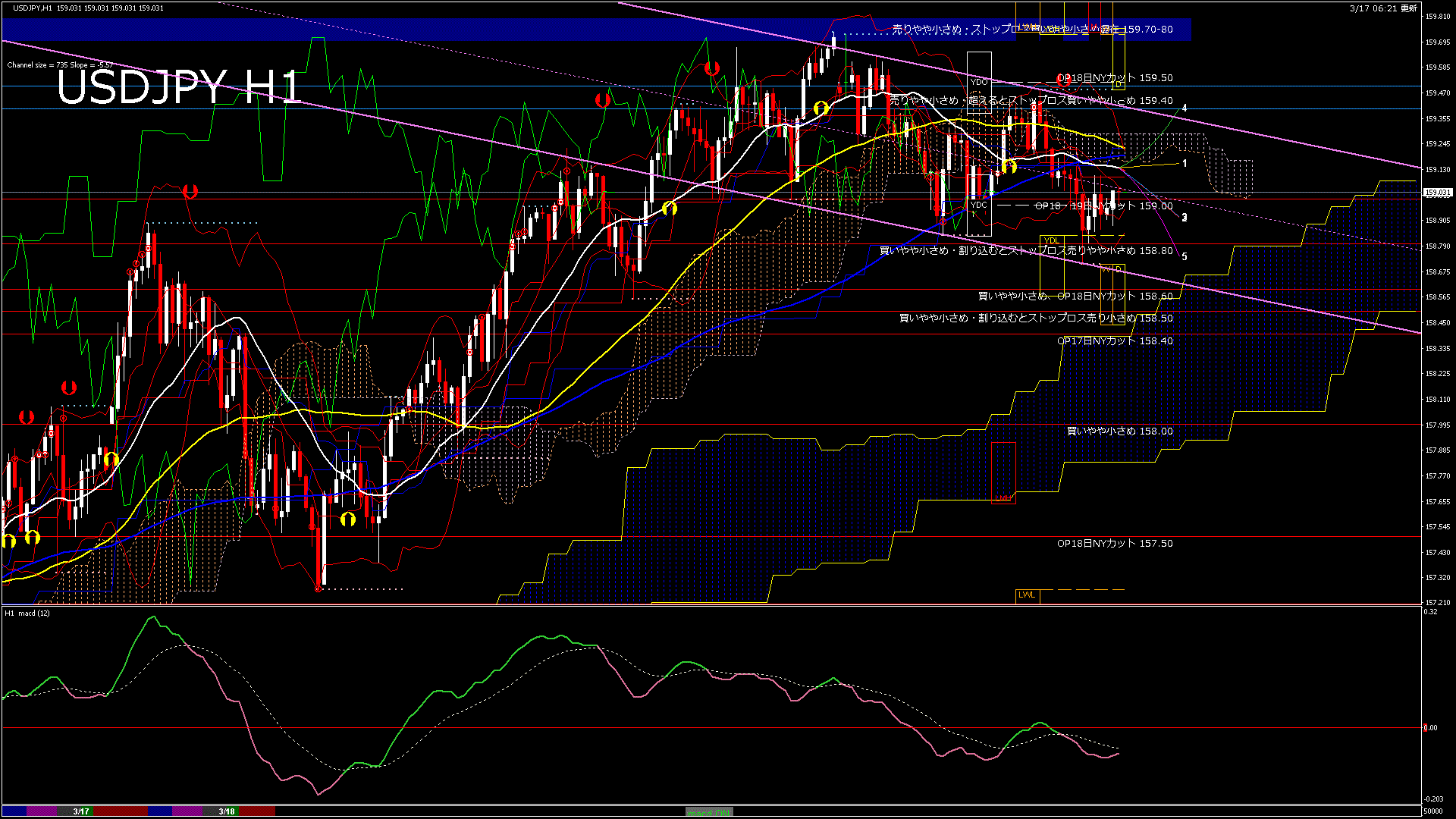The height and width of the screenshot is (819, 1456).
Task: Click the H1 macd (12) indicator label
Action: [x=27, y=613]
